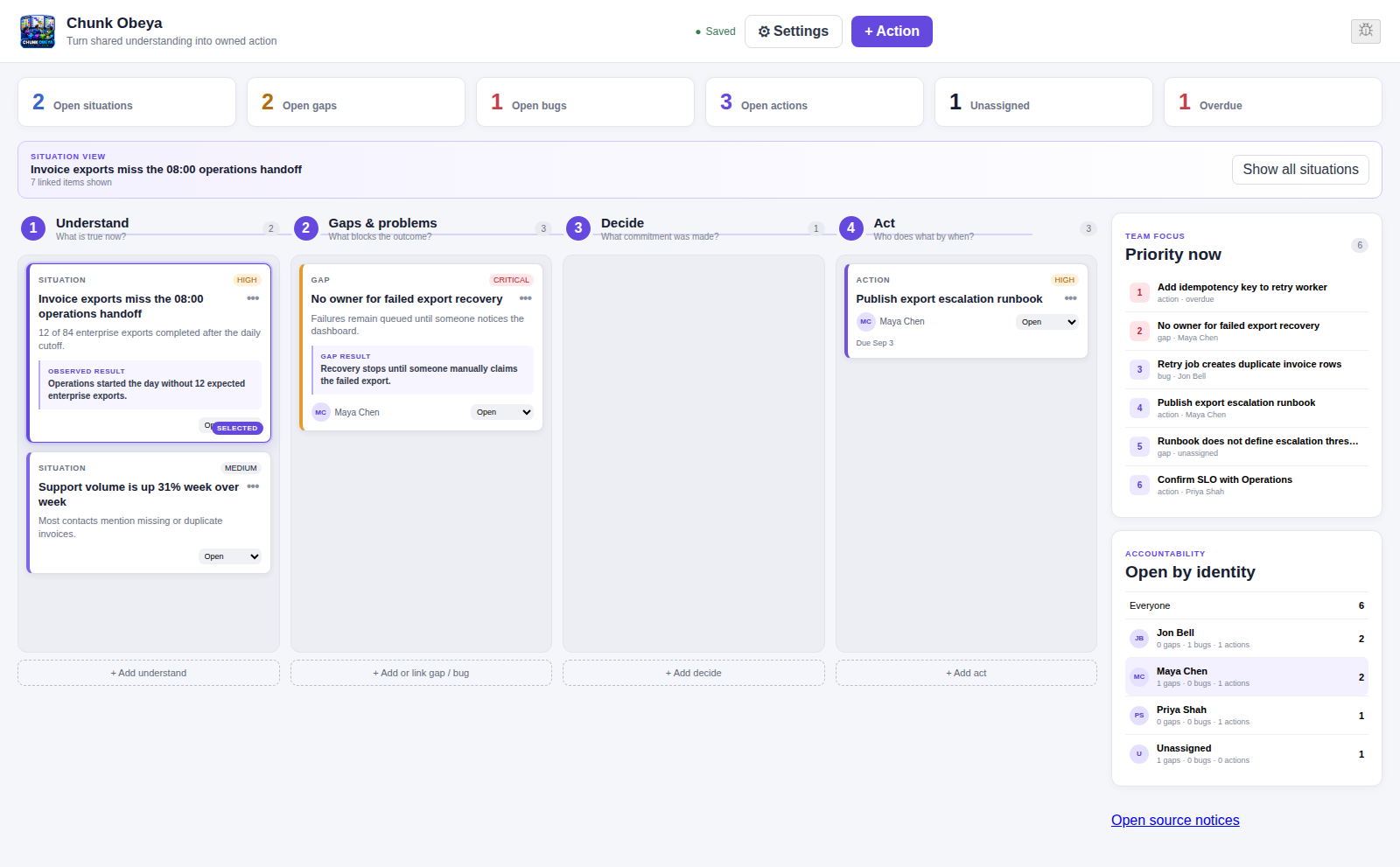Click + Add act
The width and height of the screenshot is (1400, 867).
(x=966, y=673)
